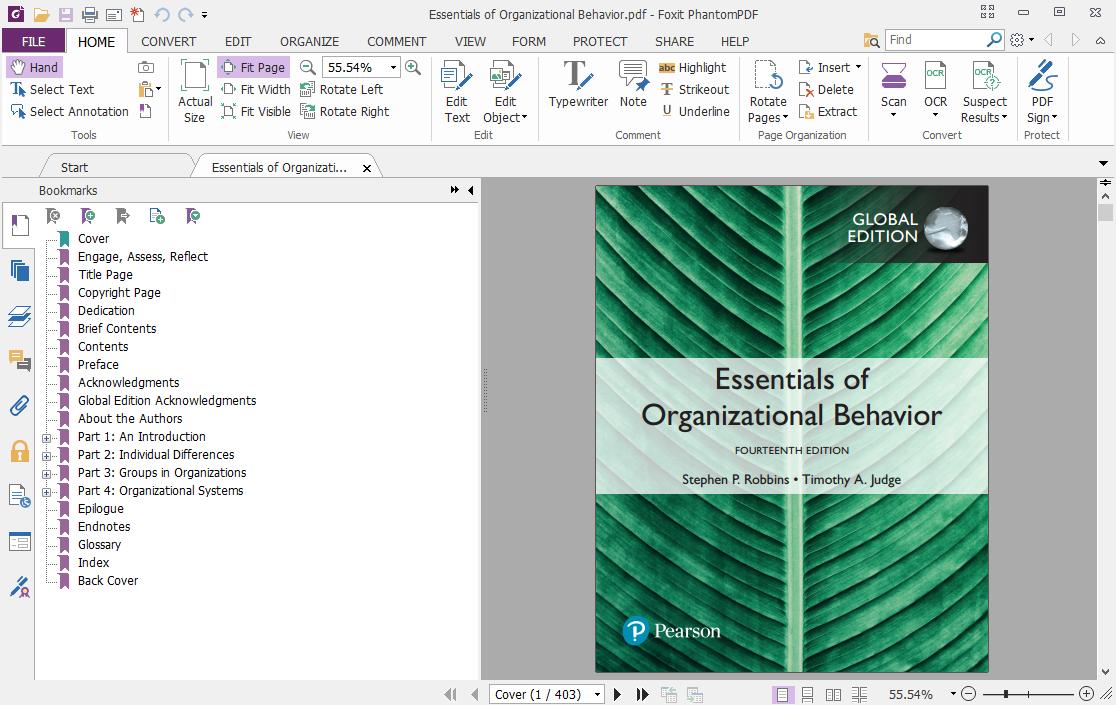Open the Rotate Pages dropdown
This screenshot has height=705, width=1116.
(x=767, y=92)
